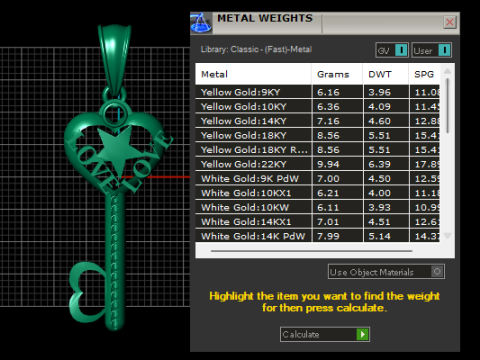
Task: Click the 6.39 DWT value
Action: pyautogui.click(x=379, y=164)
